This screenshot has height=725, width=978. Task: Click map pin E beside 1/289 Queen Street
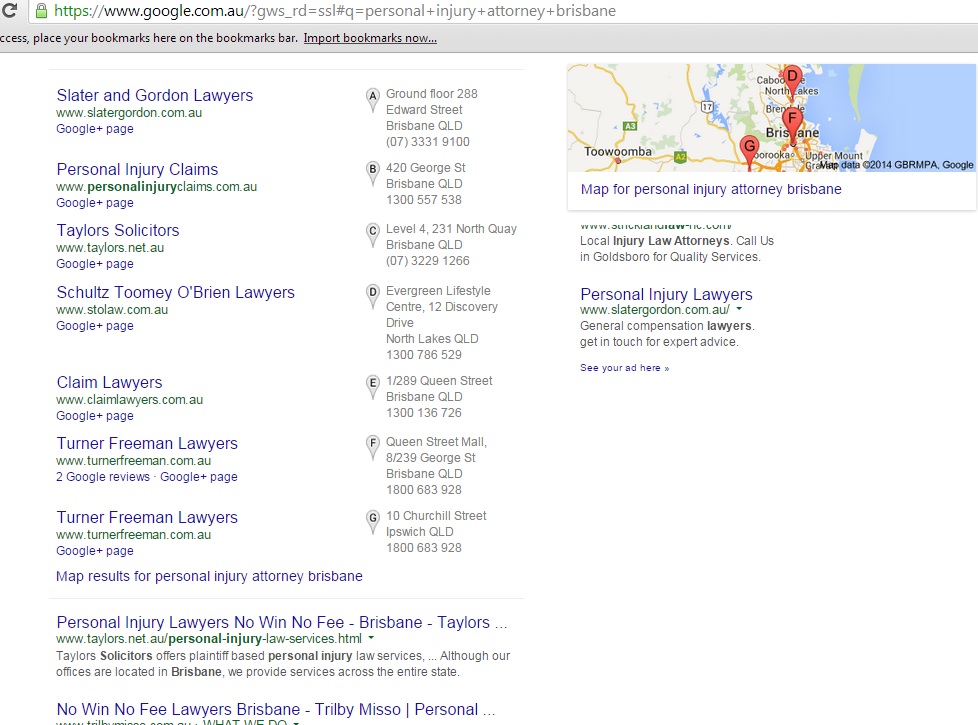click(x=372, y=387)
